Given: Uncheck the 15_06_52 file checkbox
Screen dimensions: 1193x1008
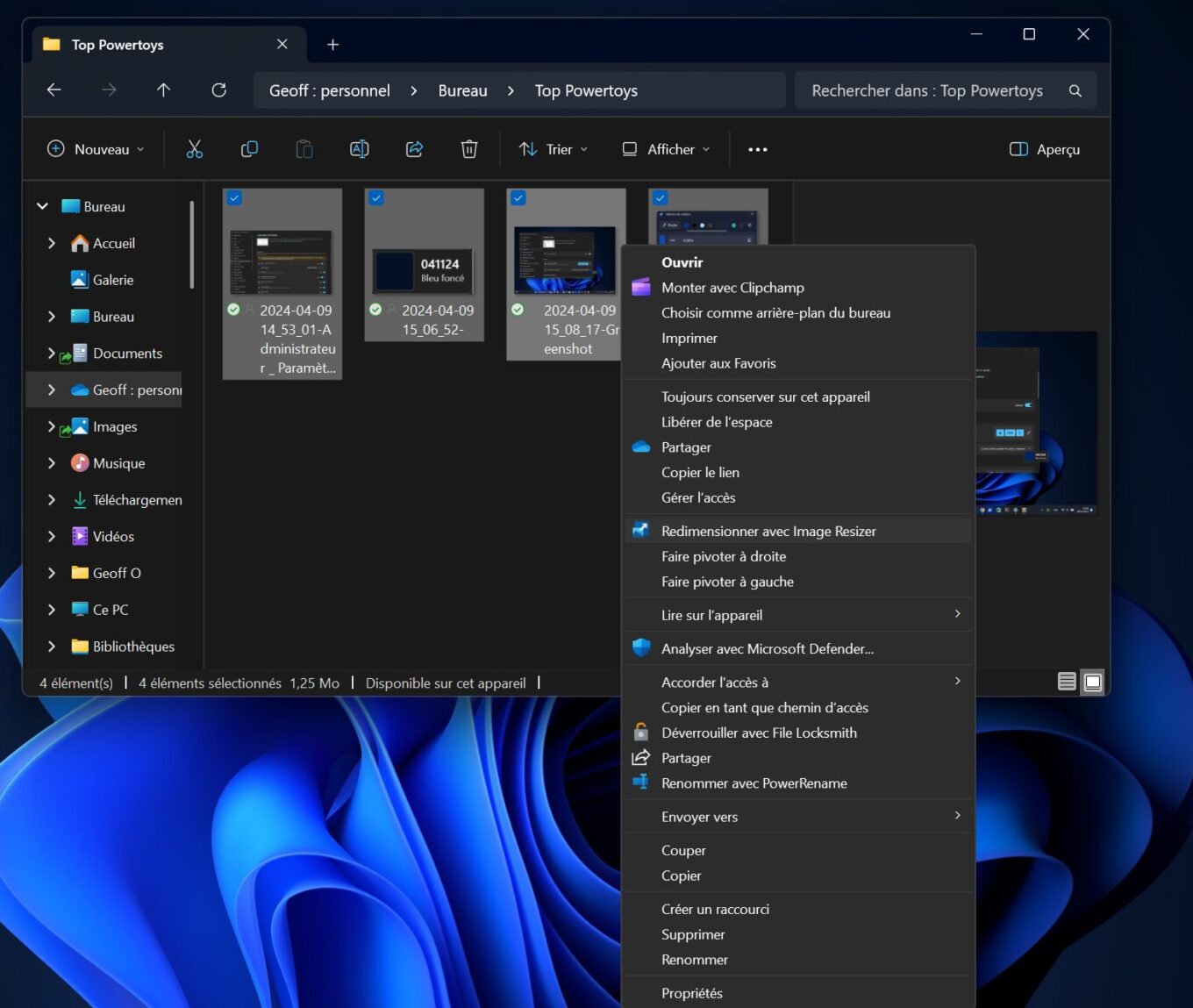Looking at the screenshot, I should click(376, 198).
